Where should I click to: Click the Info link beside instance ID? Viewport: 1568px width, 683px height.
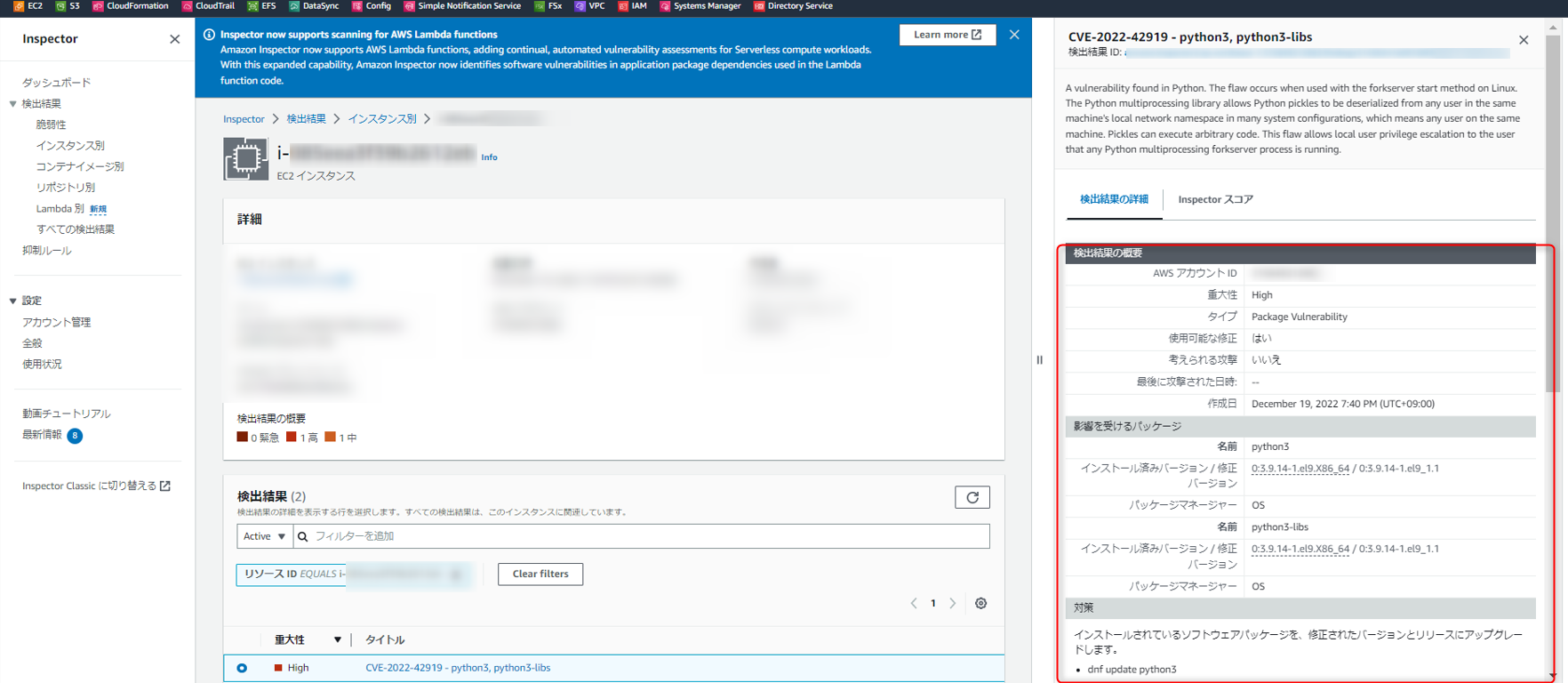pyautogui.click(x=489, y=157)
